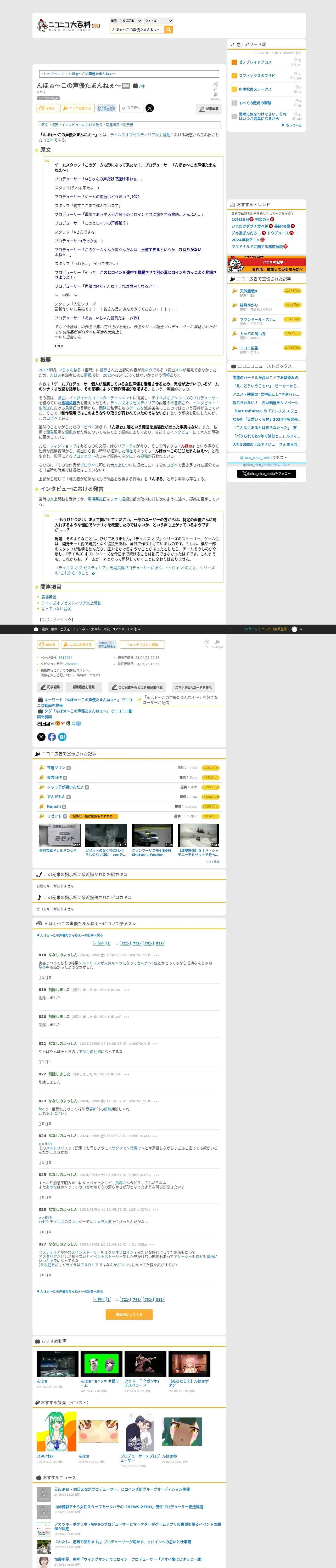Open the ドウデュース trend link
The image size is (336, 1568).
pos(278,233)
